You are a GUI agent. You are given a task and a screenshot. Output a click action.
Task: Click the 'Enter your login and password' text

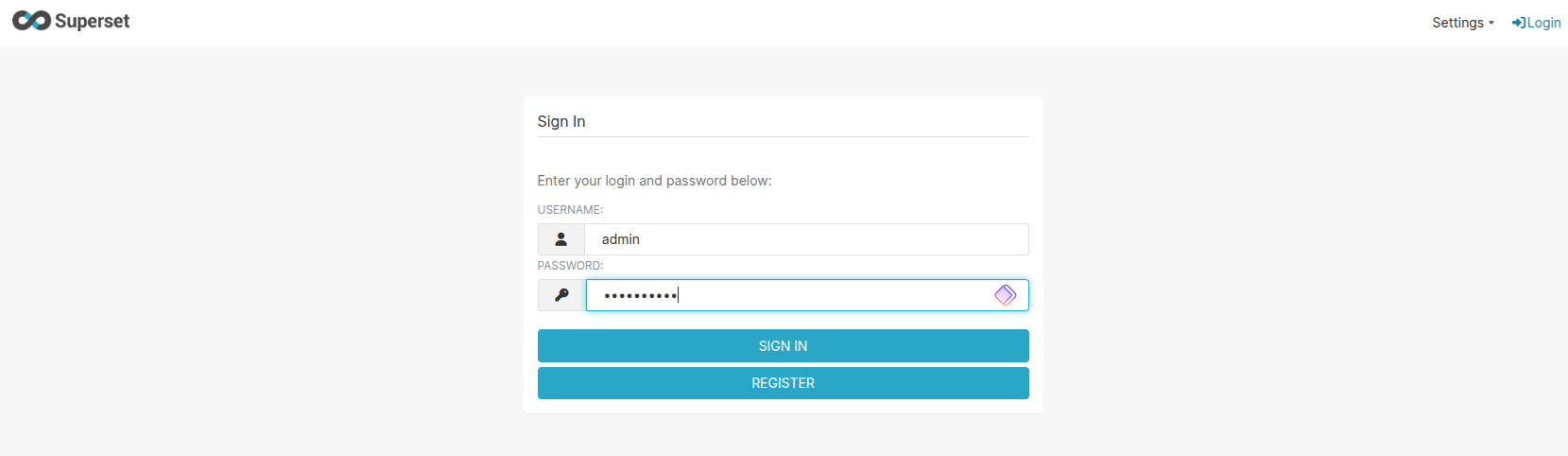[x=654, y=181]
